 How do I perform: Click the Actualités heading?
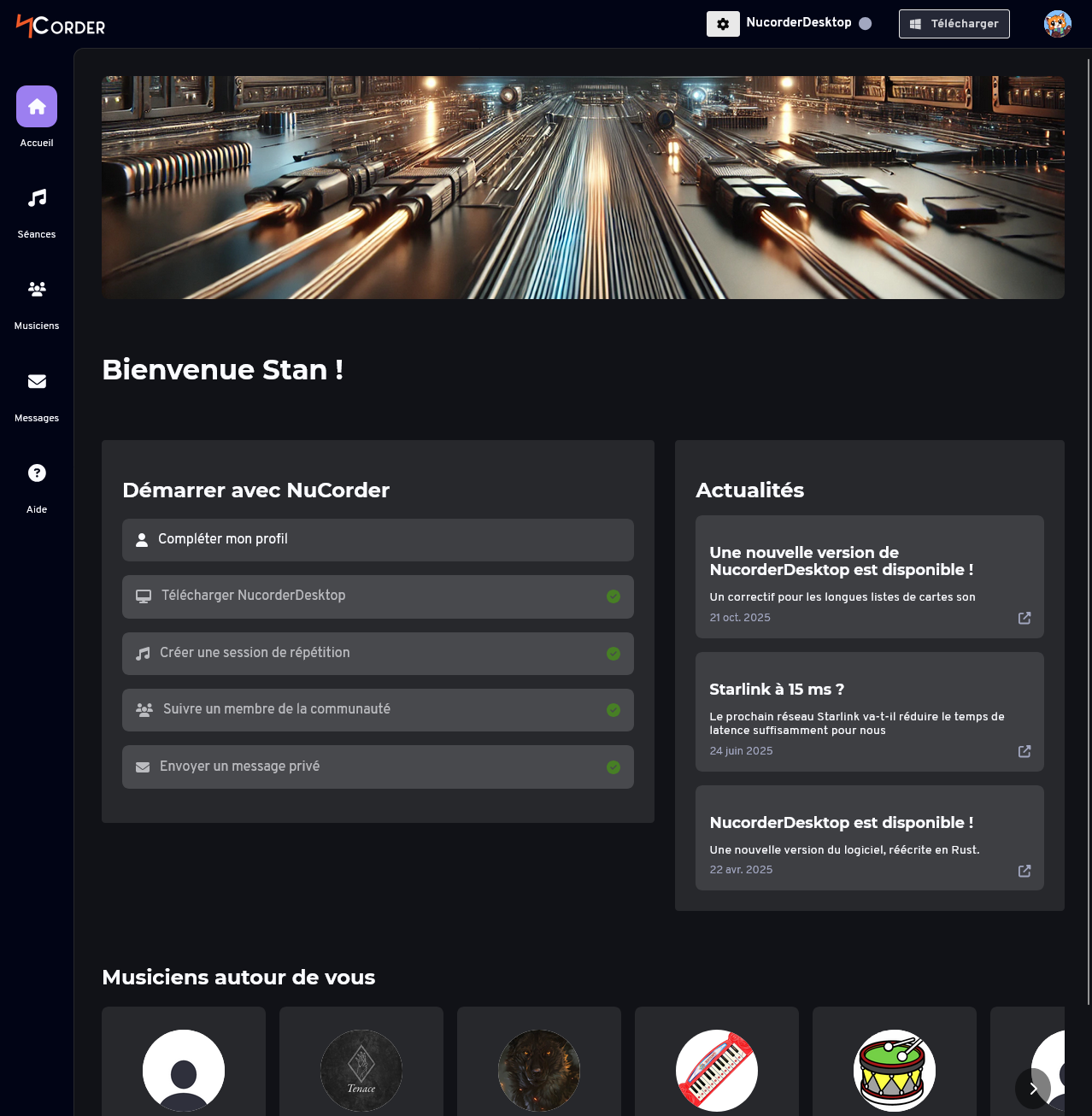coord(750,490)
